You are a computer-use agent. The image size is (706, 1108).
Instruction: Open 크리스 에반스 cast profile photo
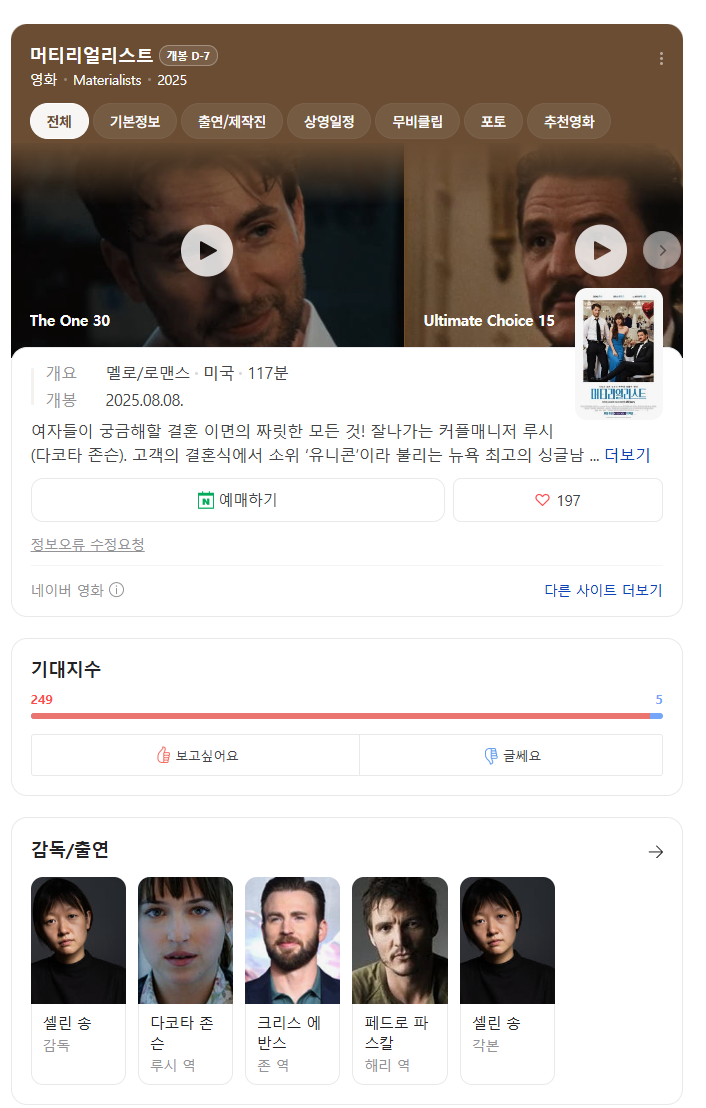pyautogui.click(x=293, y=940)
